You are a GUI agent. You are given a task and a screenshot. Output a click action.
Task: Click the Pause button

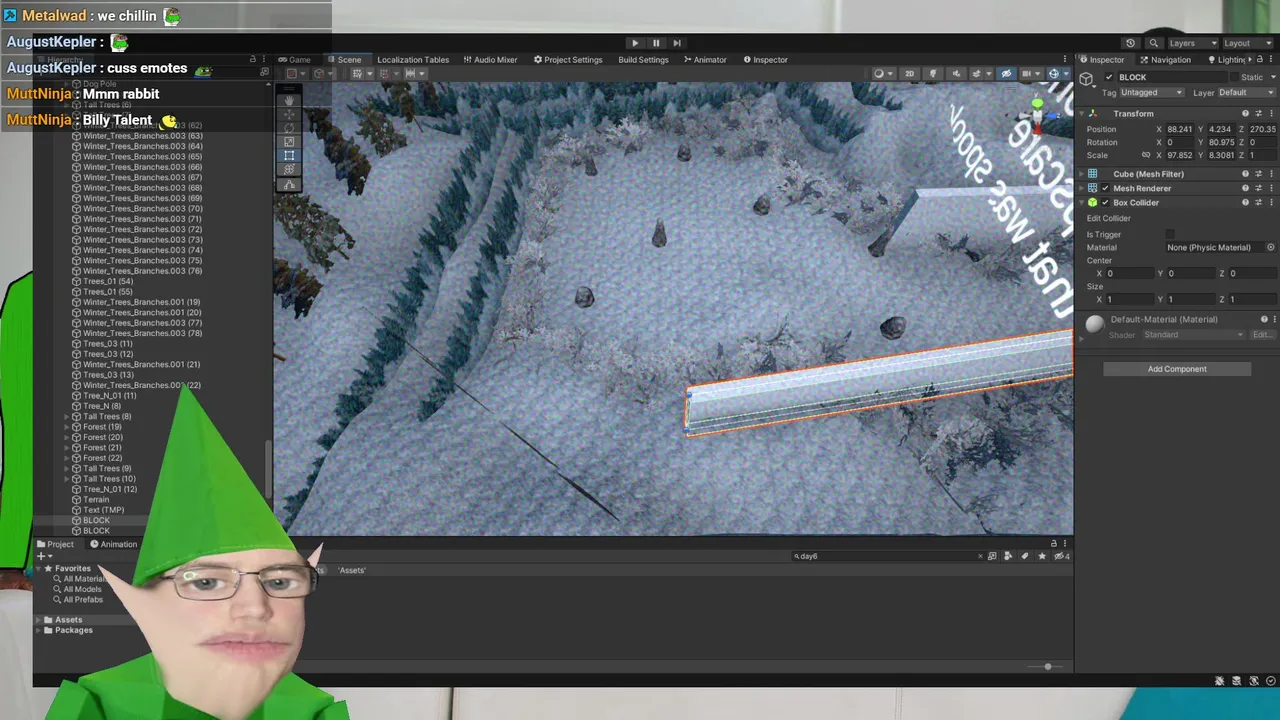click(x=656, y=43)
